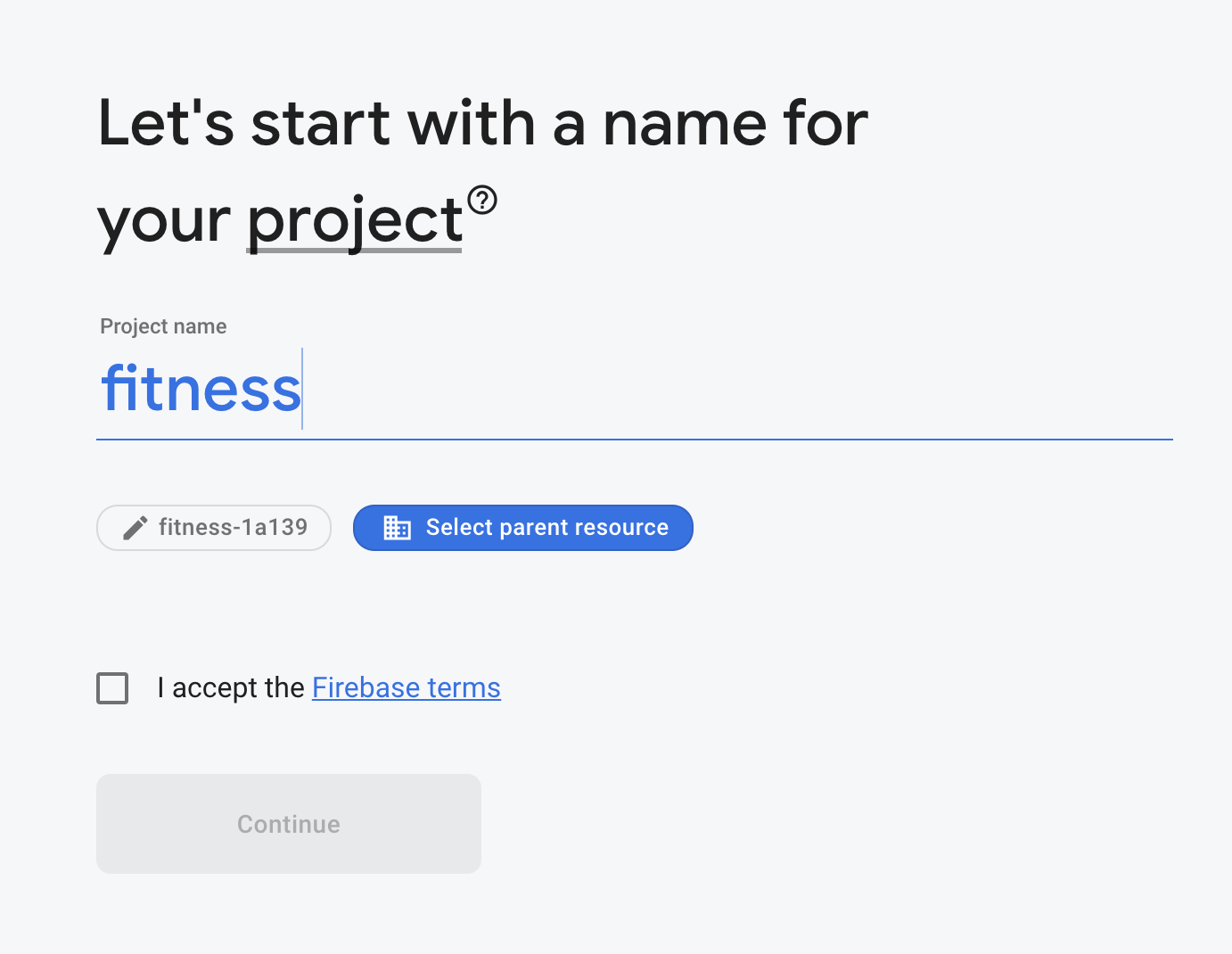Click the underlined word project in heading

pos(355,221)
